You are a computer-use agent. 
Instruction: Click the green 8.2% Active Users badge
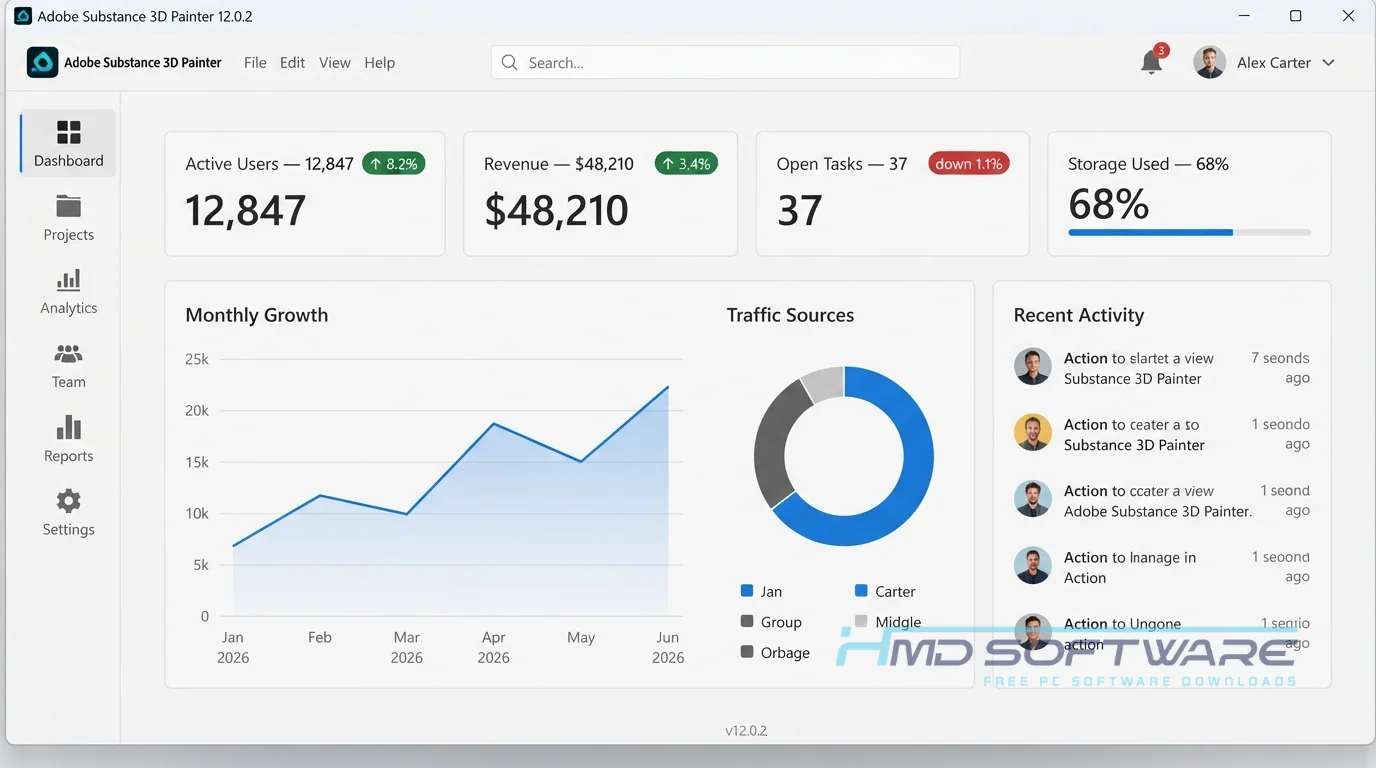pos(394,163)
